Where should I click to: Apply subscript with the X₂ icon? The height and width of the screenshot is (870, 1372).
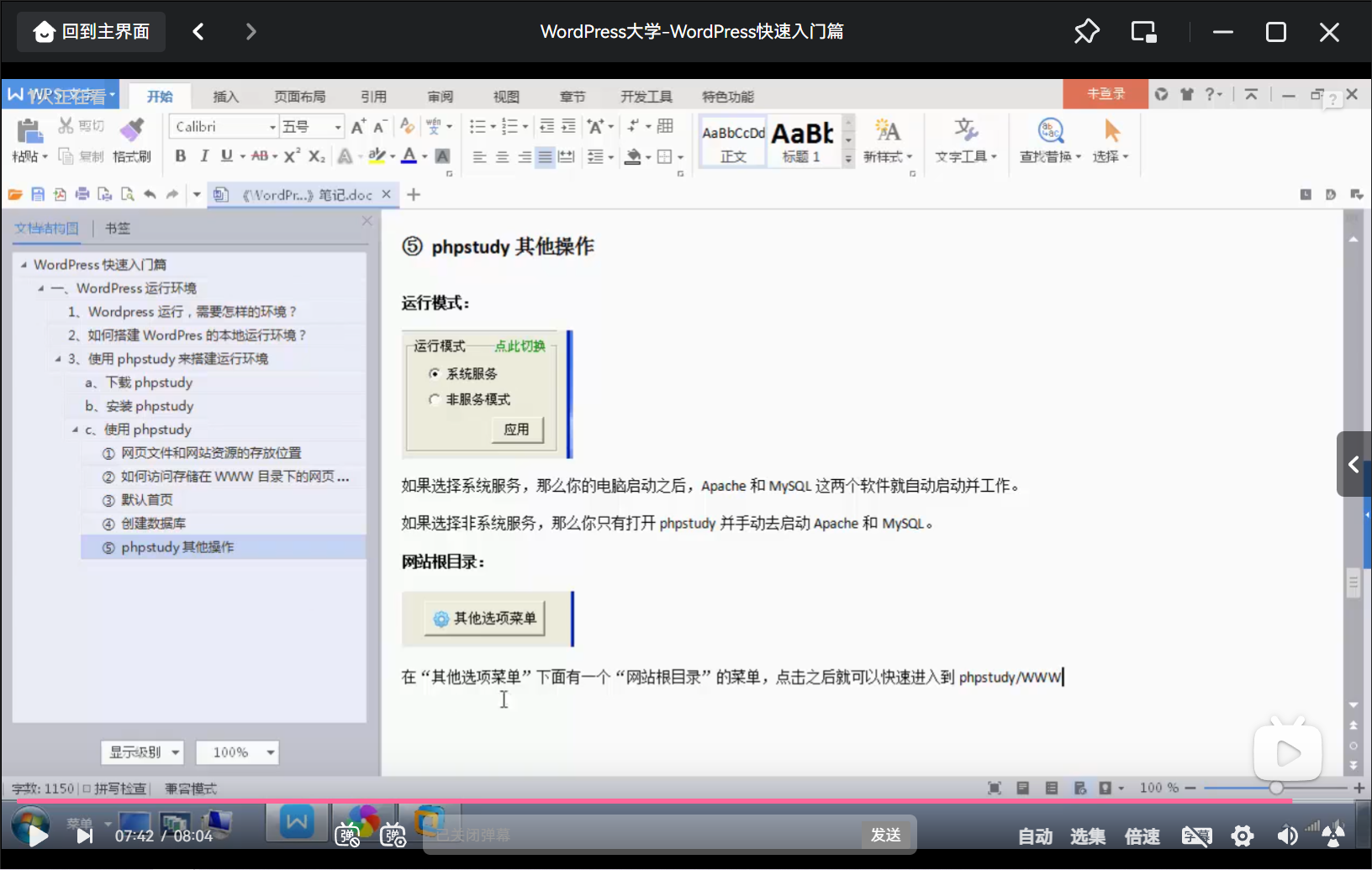(316, 156)
